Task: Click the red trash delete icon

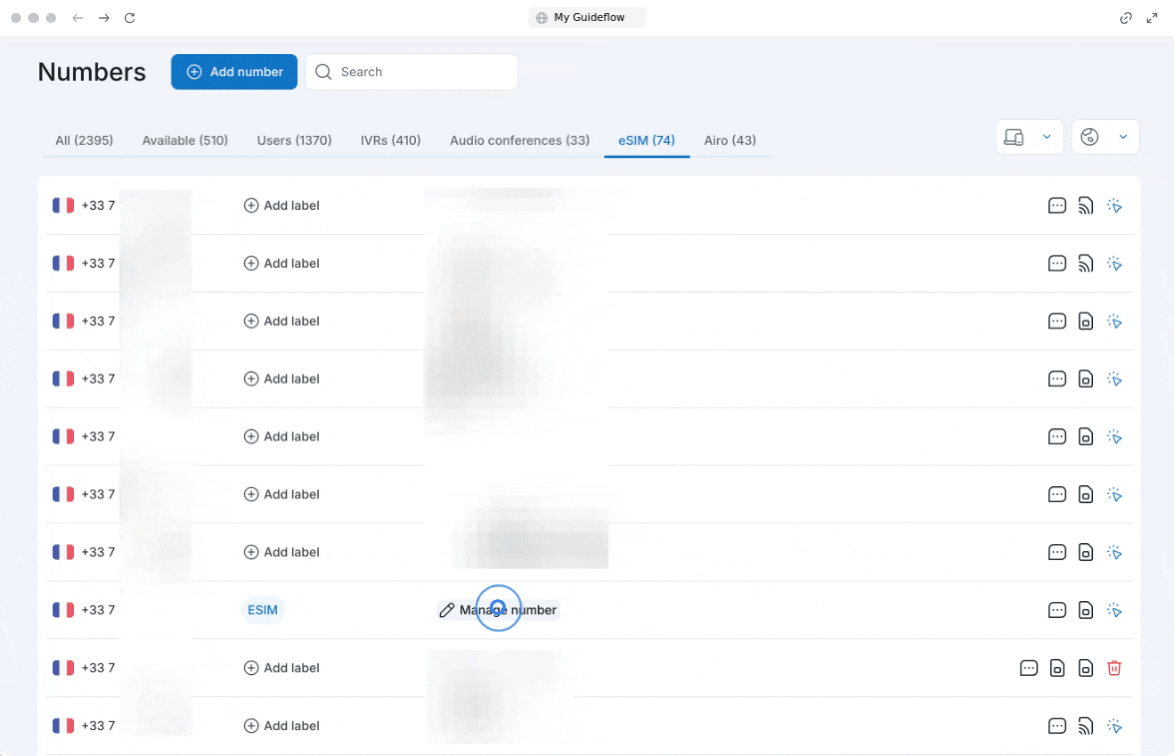Action: [1114, 668]
